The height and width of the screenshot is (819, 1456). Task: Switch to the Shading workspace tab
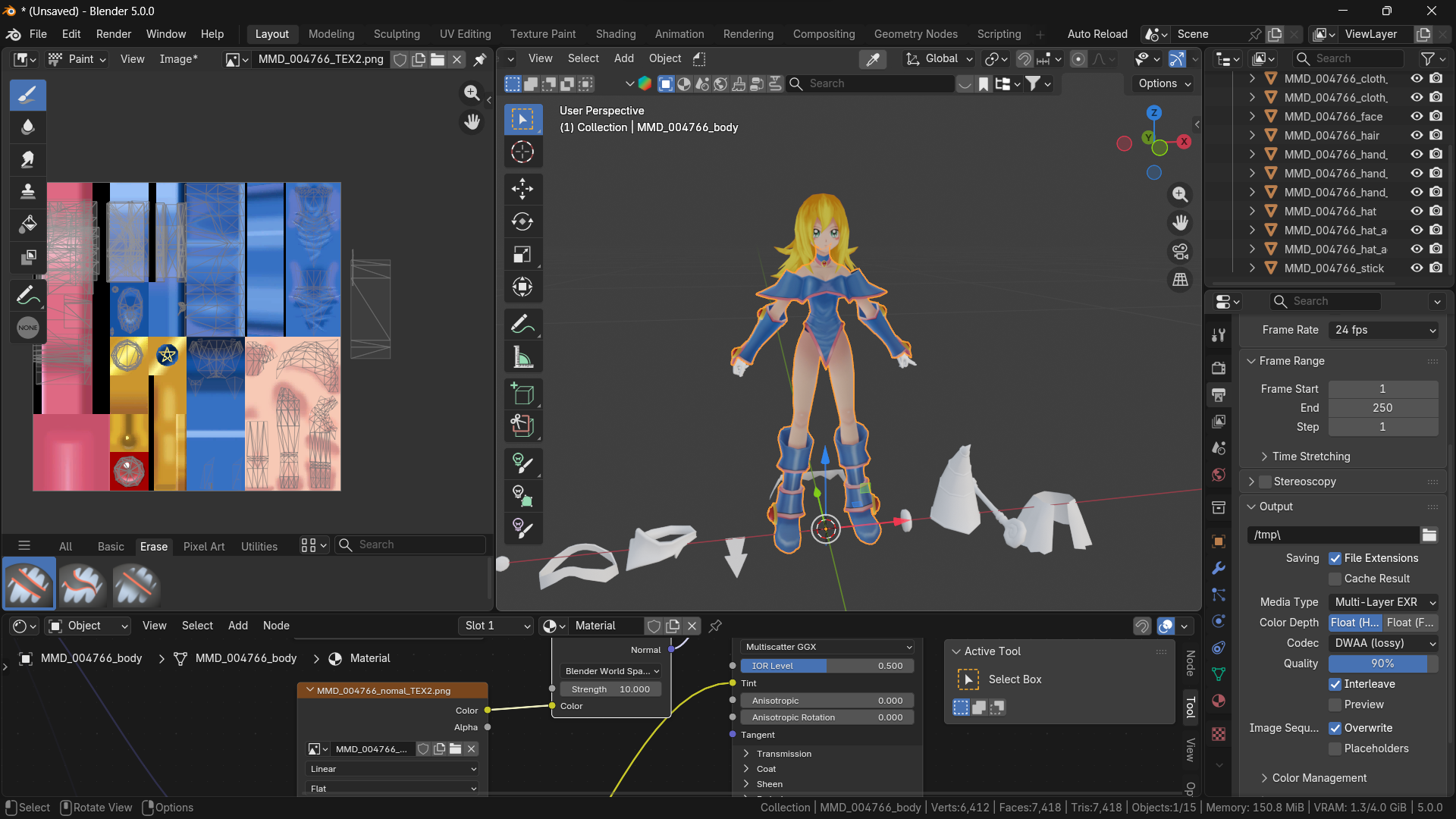[x=615, y=34]
